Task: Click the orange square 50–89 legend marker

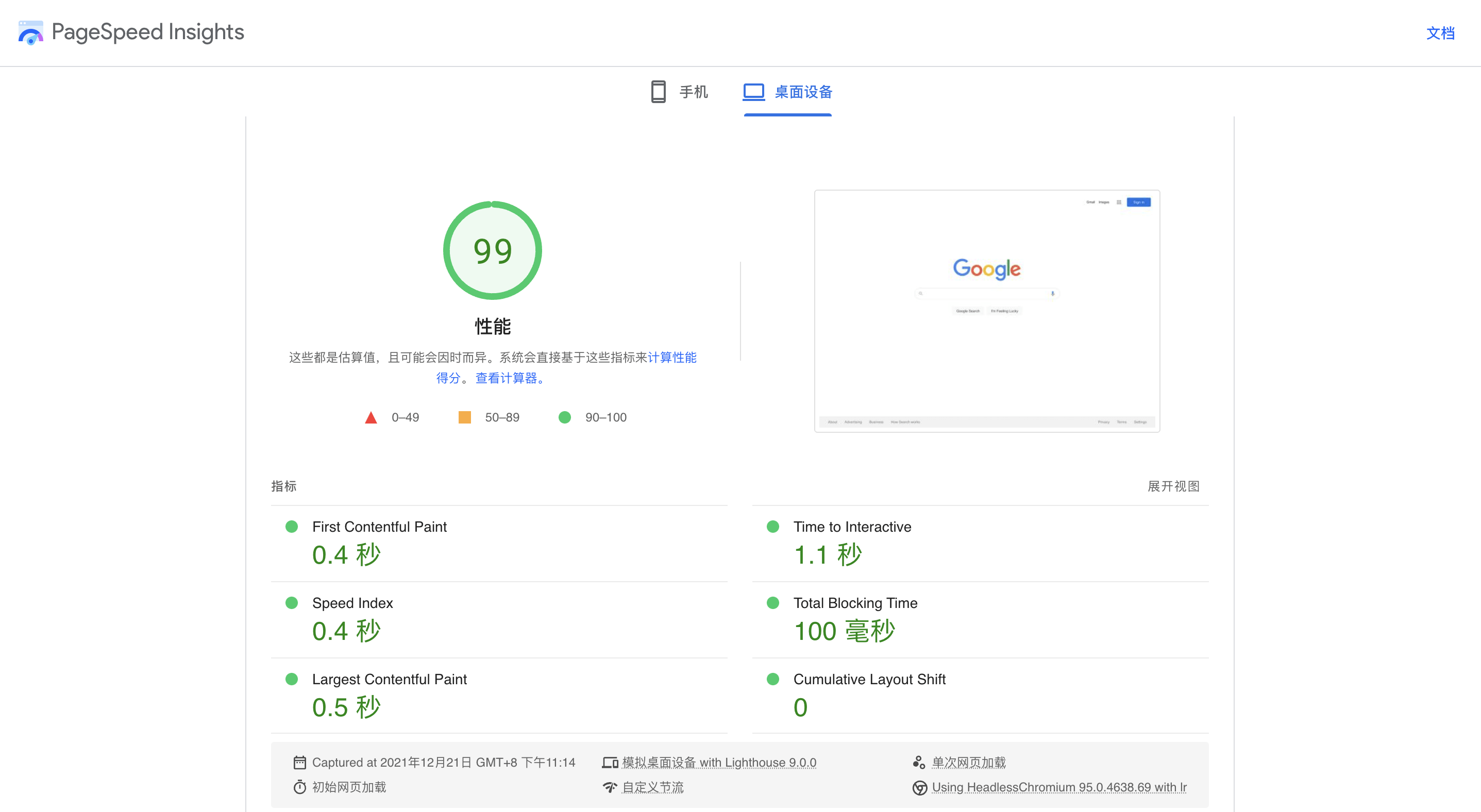Action: click(464, 417)
